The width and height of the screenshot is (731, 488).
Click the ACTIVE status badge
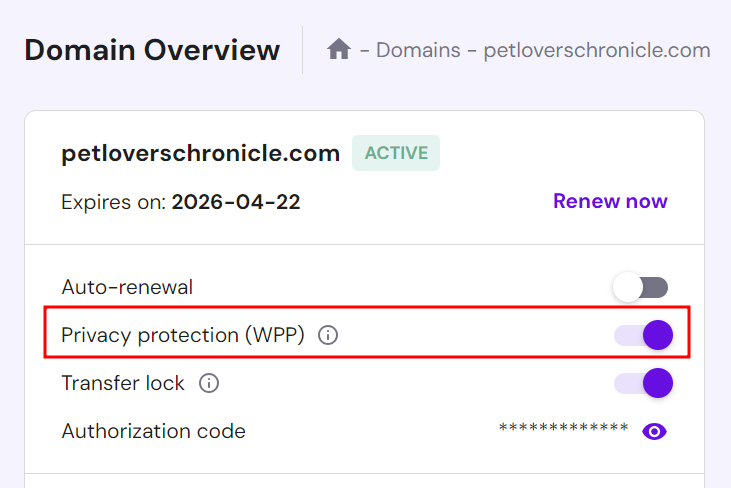tap(396, 153)
